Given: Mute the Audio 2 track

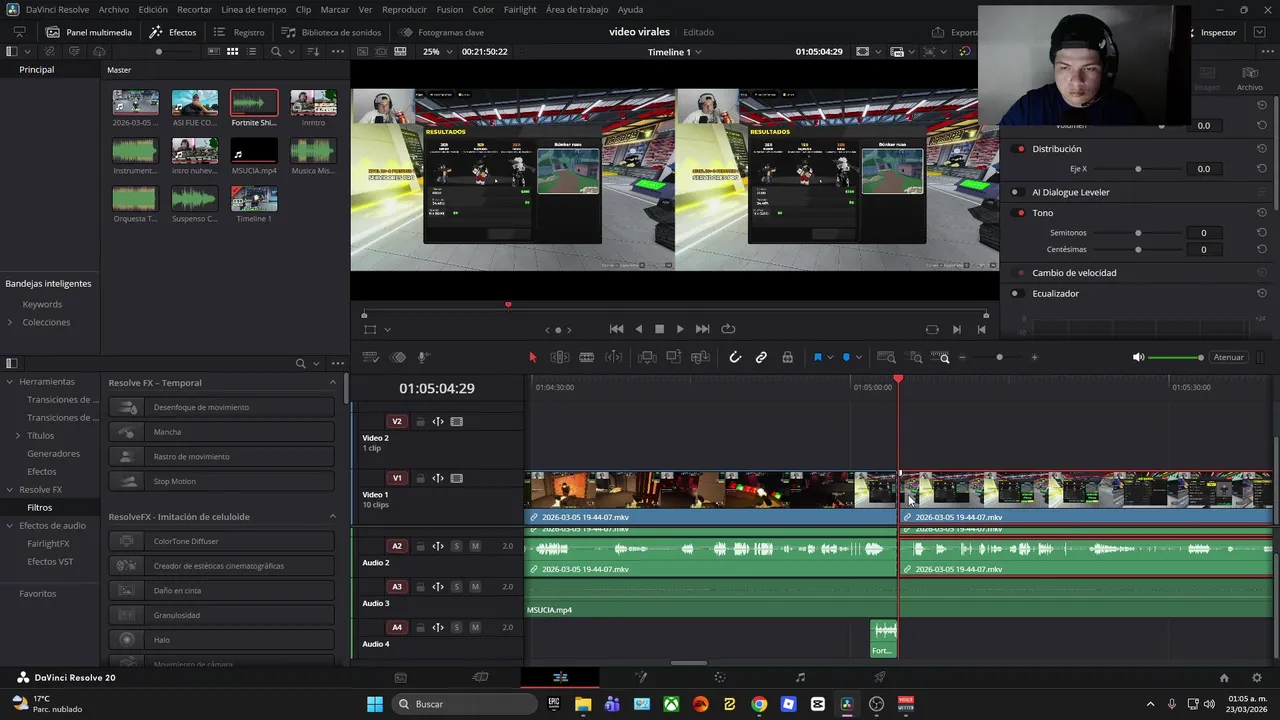Looking at the screenshot, I should (475, 546).
